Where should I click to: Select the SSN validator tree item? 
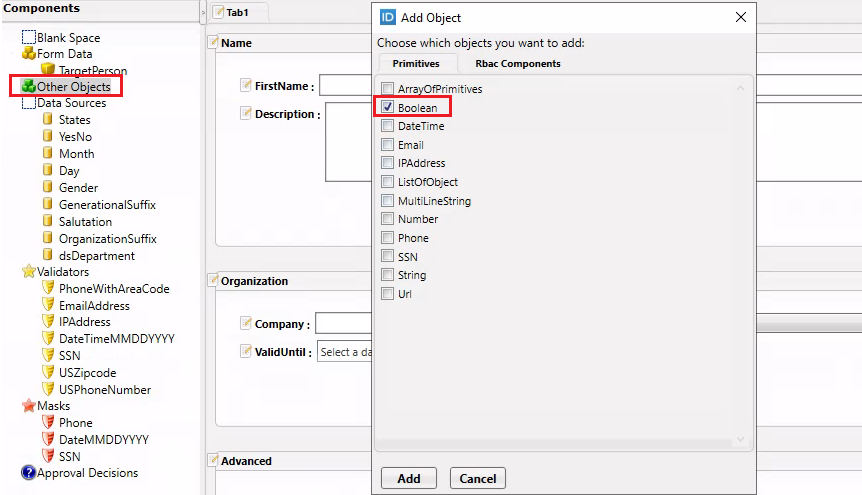[x=70, y=356]
